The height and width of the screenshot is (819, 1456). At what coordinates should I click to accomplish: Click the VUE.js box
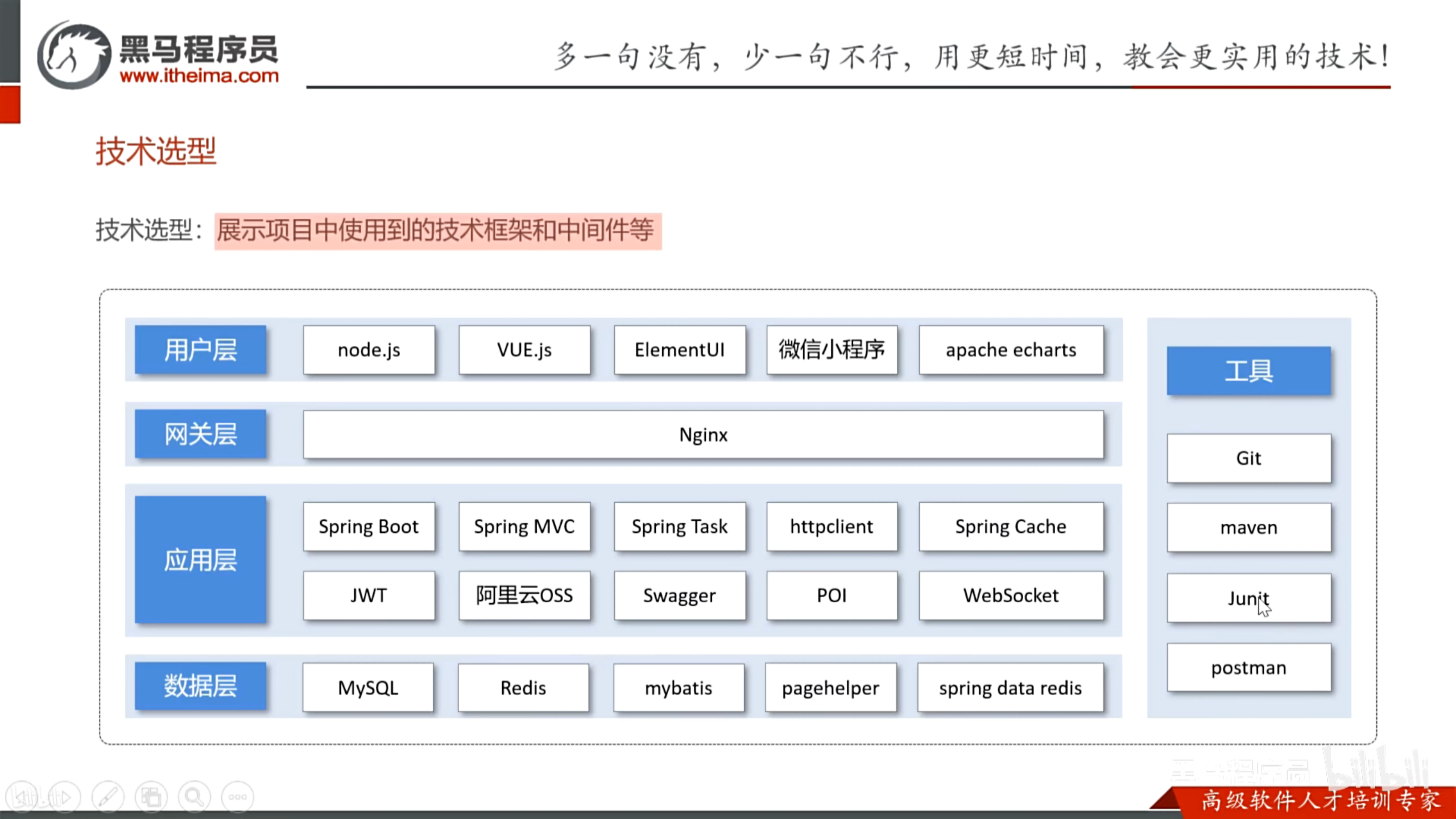coord(524,350)
